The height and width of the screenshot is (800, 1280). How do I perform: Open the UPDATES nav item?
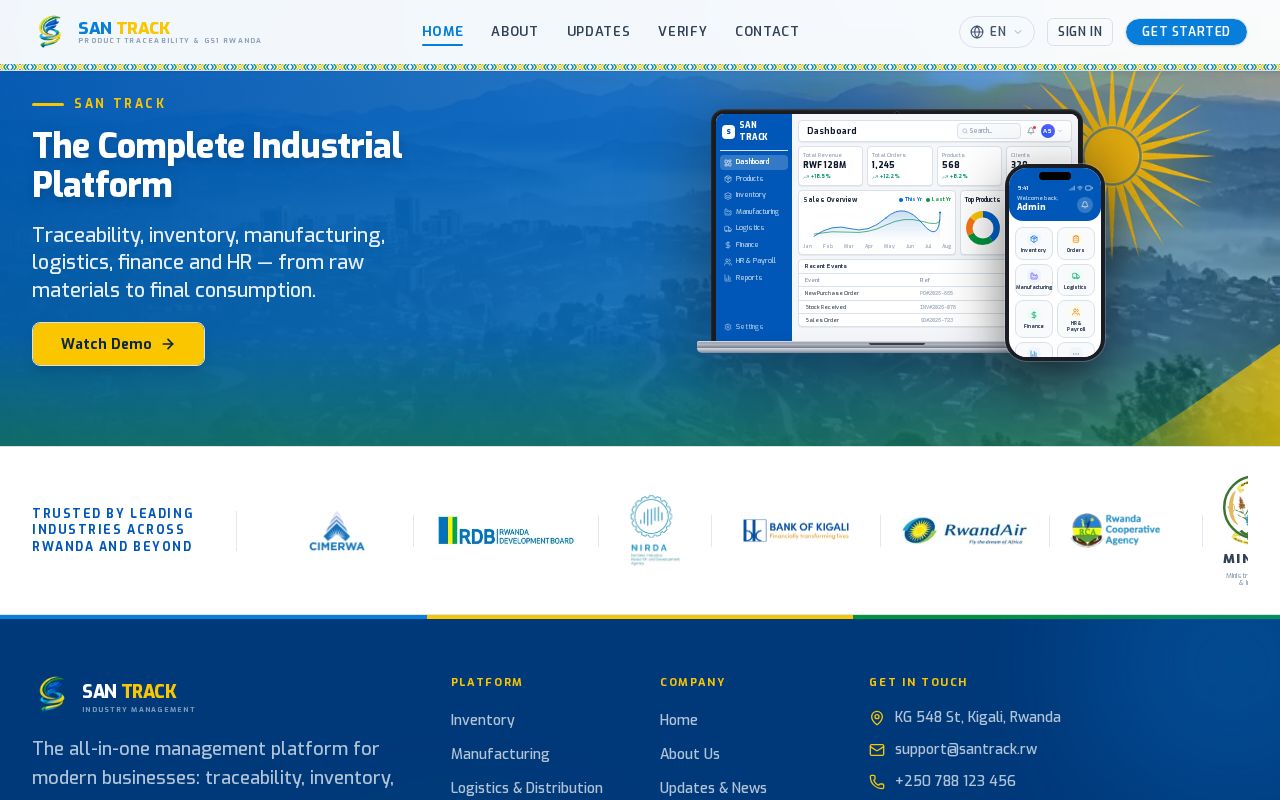tap(598, 32)
